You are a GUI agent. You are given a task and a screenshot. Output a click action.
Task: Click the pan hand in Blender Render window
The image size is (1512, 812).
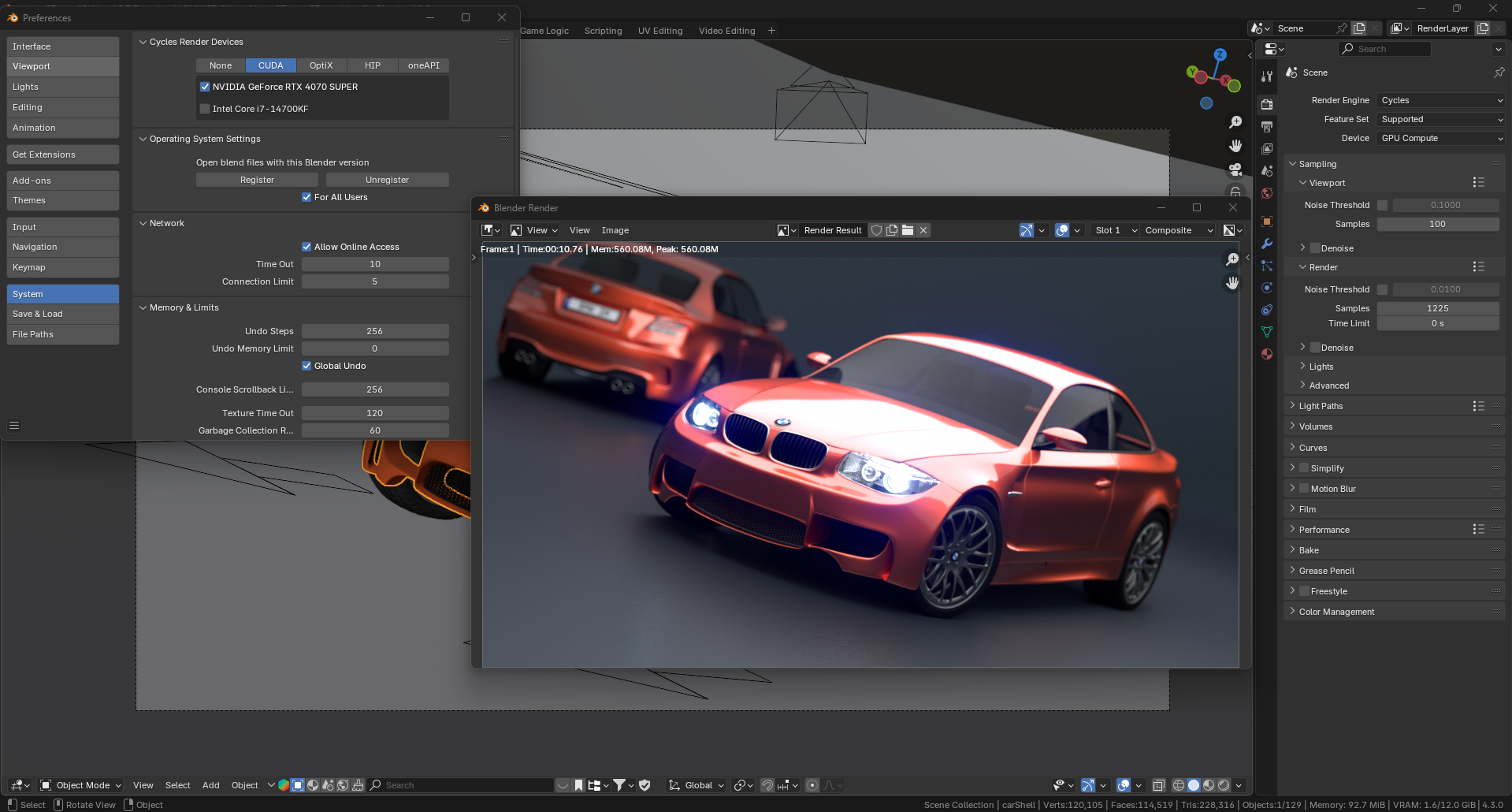point(1232,283)
